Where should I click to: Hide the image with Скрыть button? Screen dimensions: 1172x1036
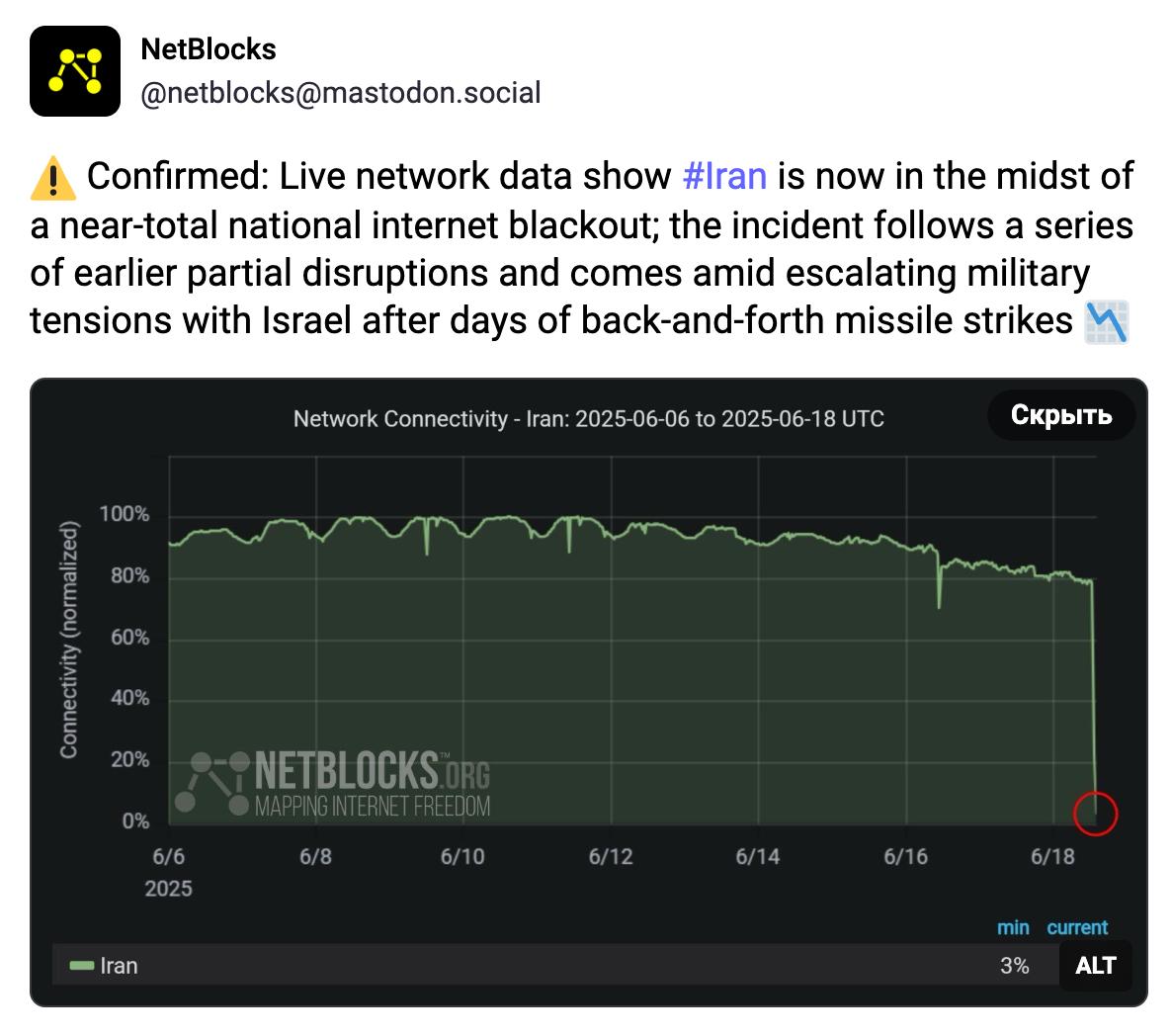(1061, 415)
